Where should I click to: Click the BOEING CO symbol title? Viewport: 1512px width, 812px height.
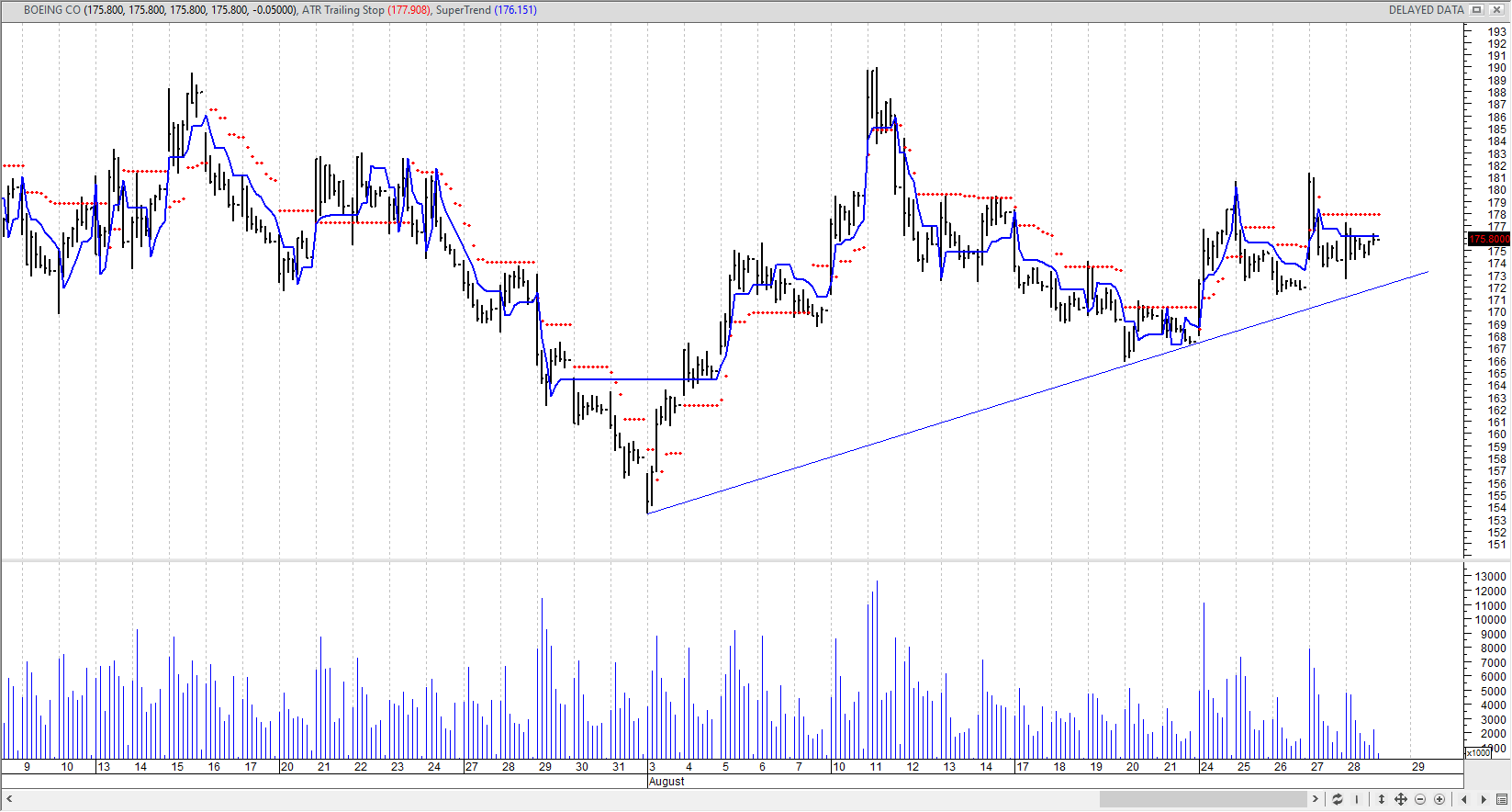coord(52,10)
